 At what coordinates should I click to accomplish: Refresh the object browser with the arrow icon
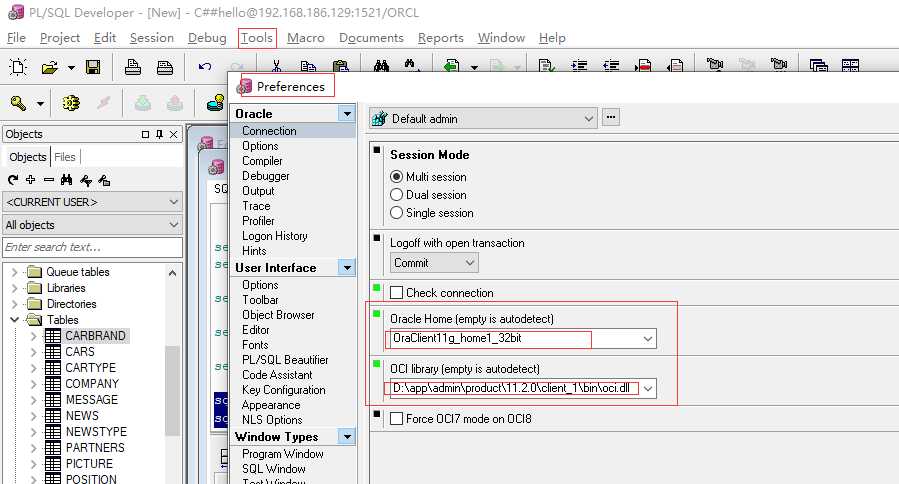pyautogui.click(x=13, y=180)
